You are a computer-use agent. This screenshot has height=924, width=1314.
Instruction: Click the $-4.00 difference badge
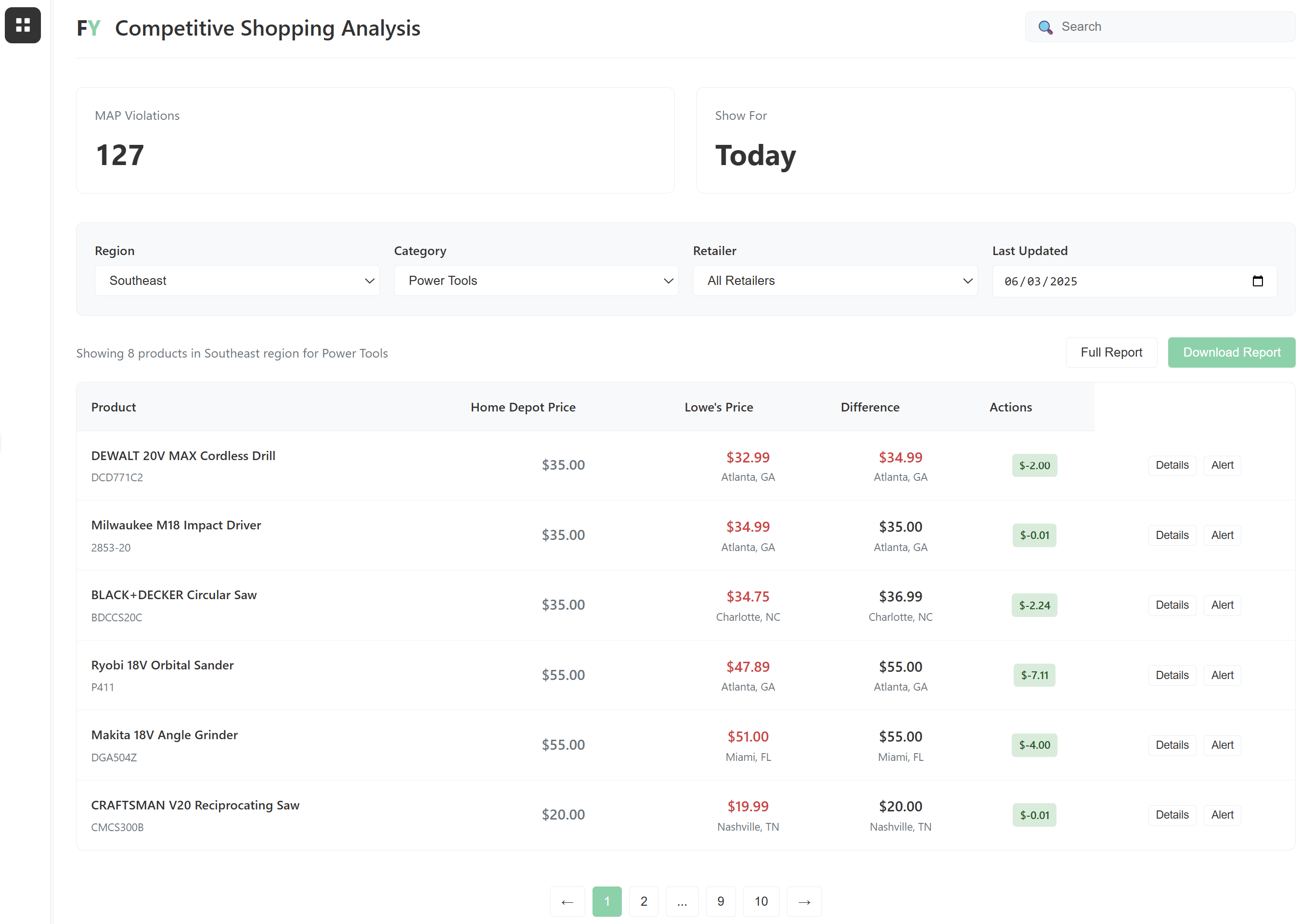tap(1034, 745)
